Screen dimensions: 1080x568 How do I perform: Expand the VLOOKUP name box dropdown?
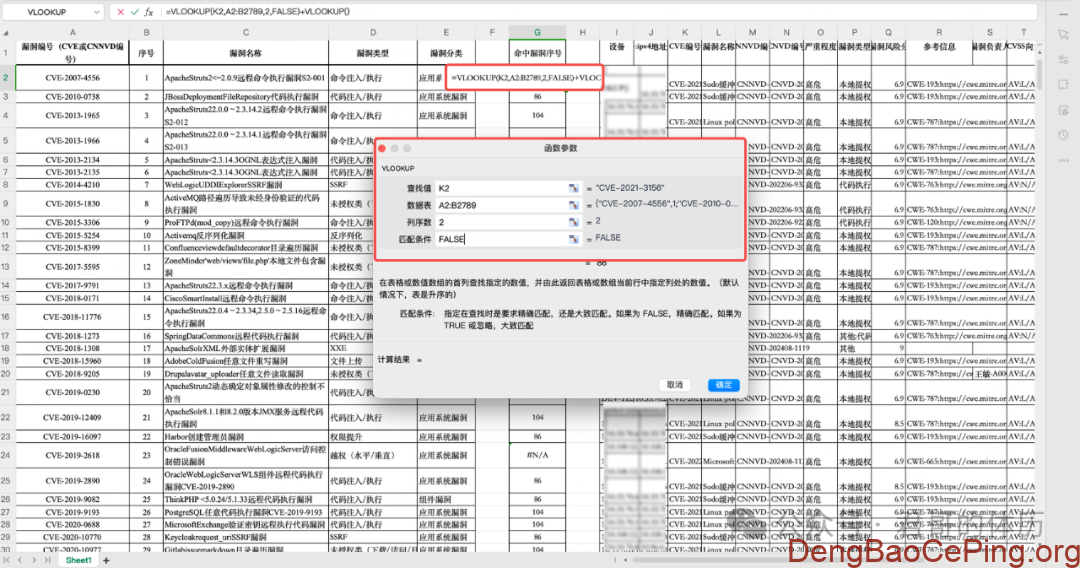[x=94, y=12]
